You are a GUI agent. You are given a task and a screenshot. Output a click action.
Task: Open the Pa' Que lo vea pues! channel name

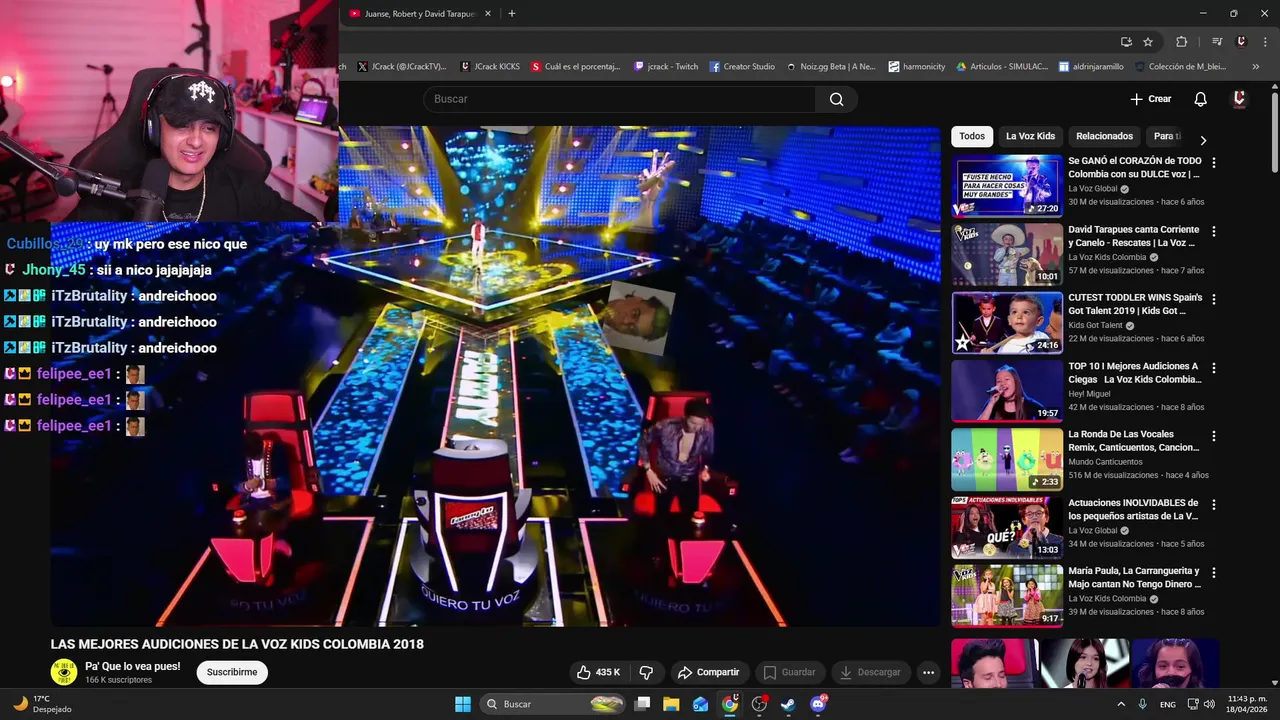133,666
